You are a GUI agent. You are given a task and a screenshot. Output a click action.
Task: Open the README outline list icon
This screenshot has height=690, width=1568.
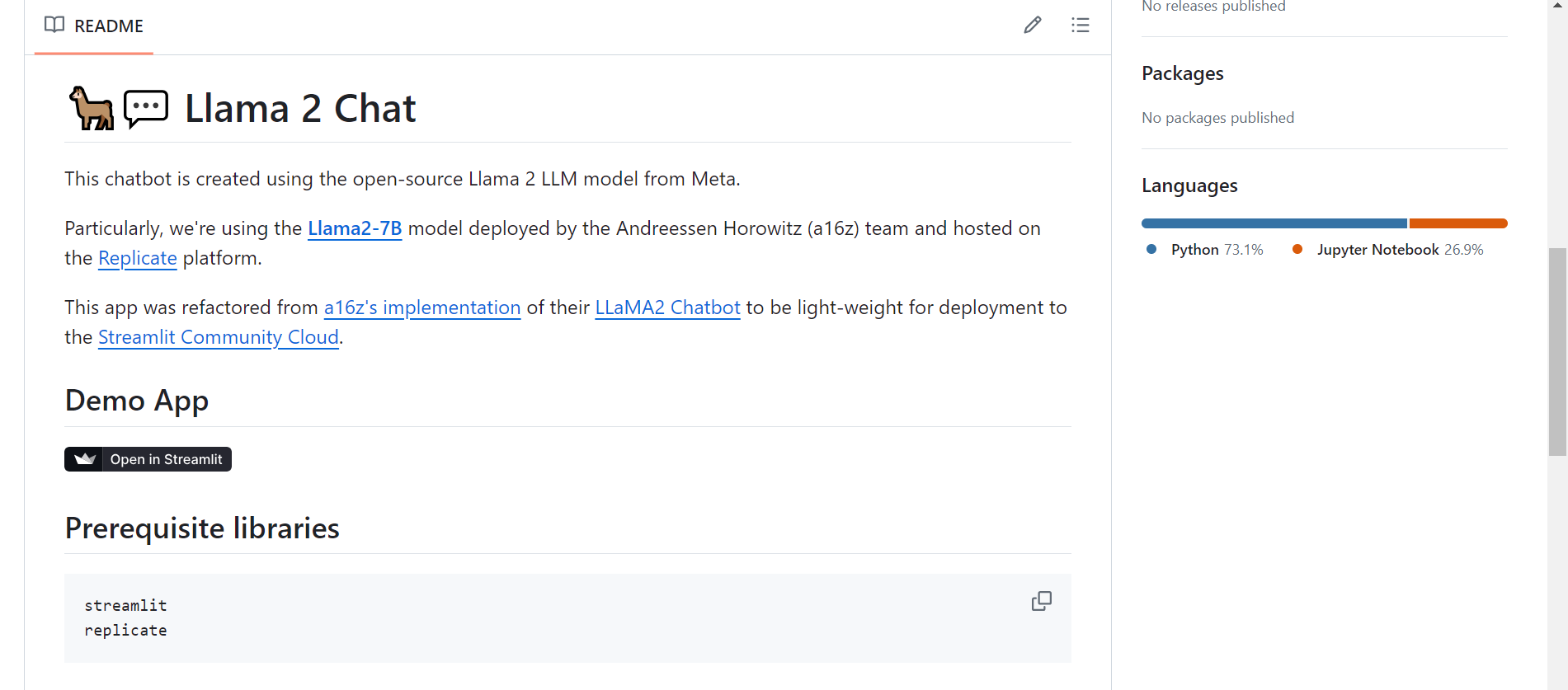click(x=1080, y=26)
